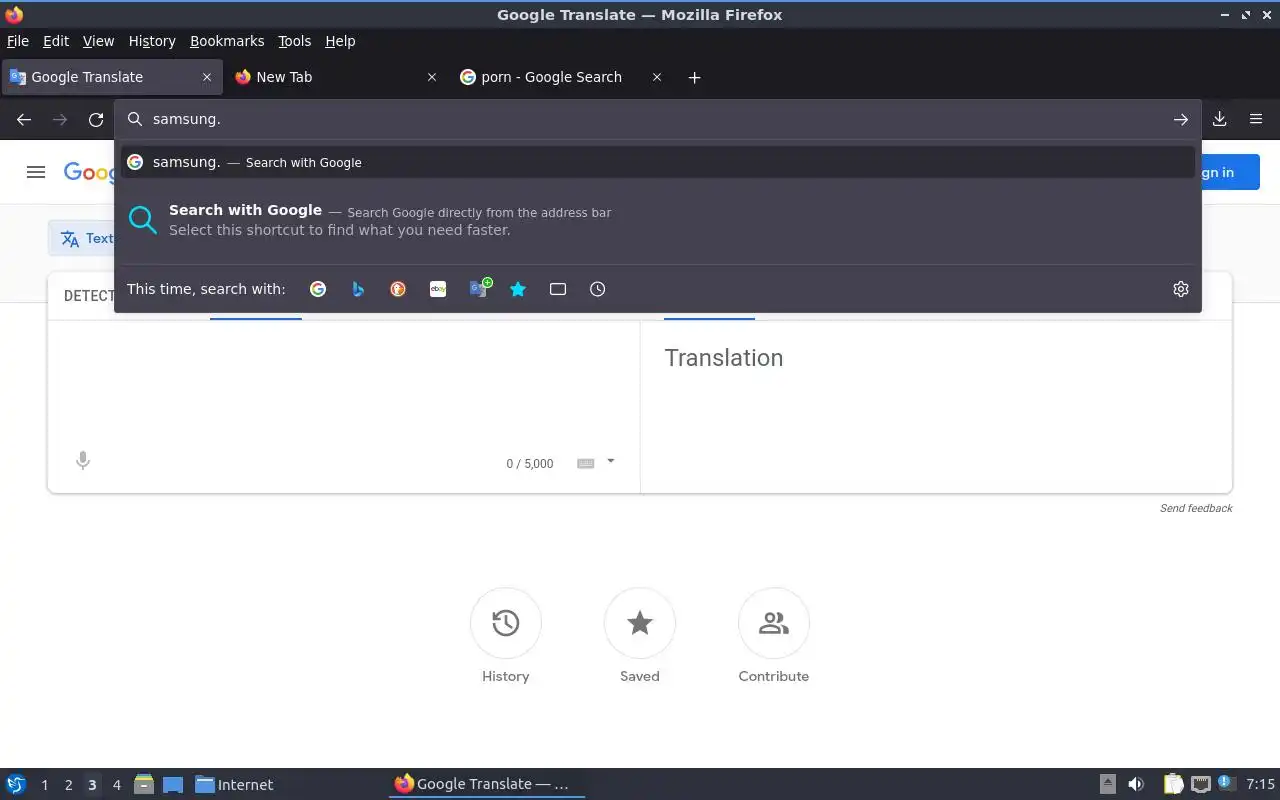The height and width of the screenshot is (800, 1280).
Task: Select the Search with Google shortcut tip
Action: (x=658, y=220)
